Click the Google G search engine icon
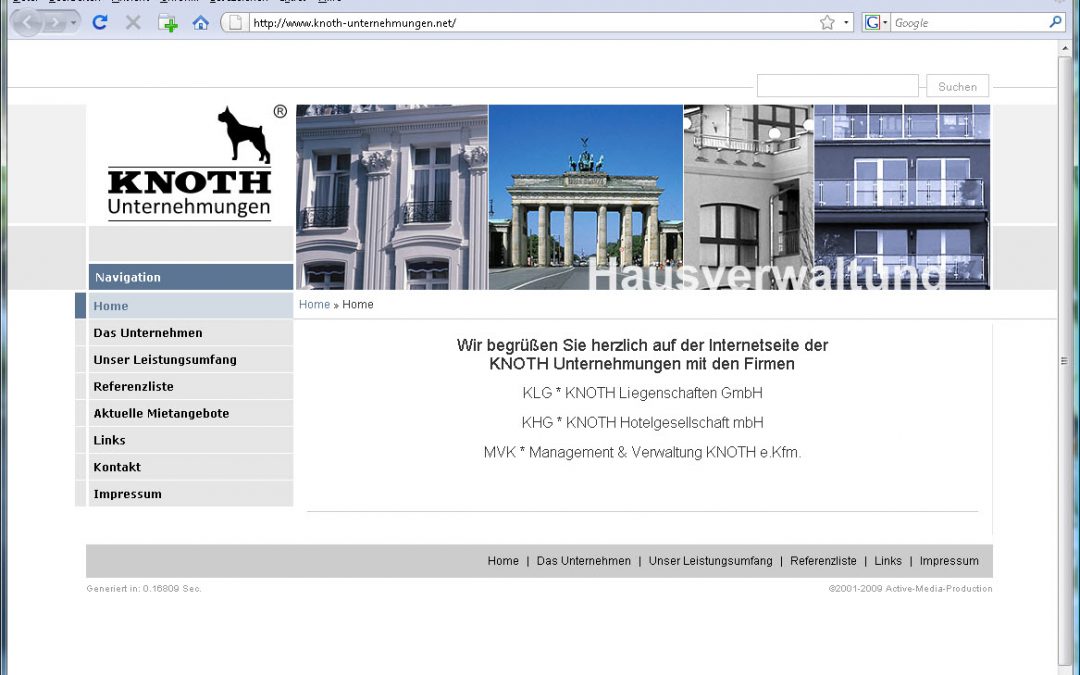 pos(872,21)
